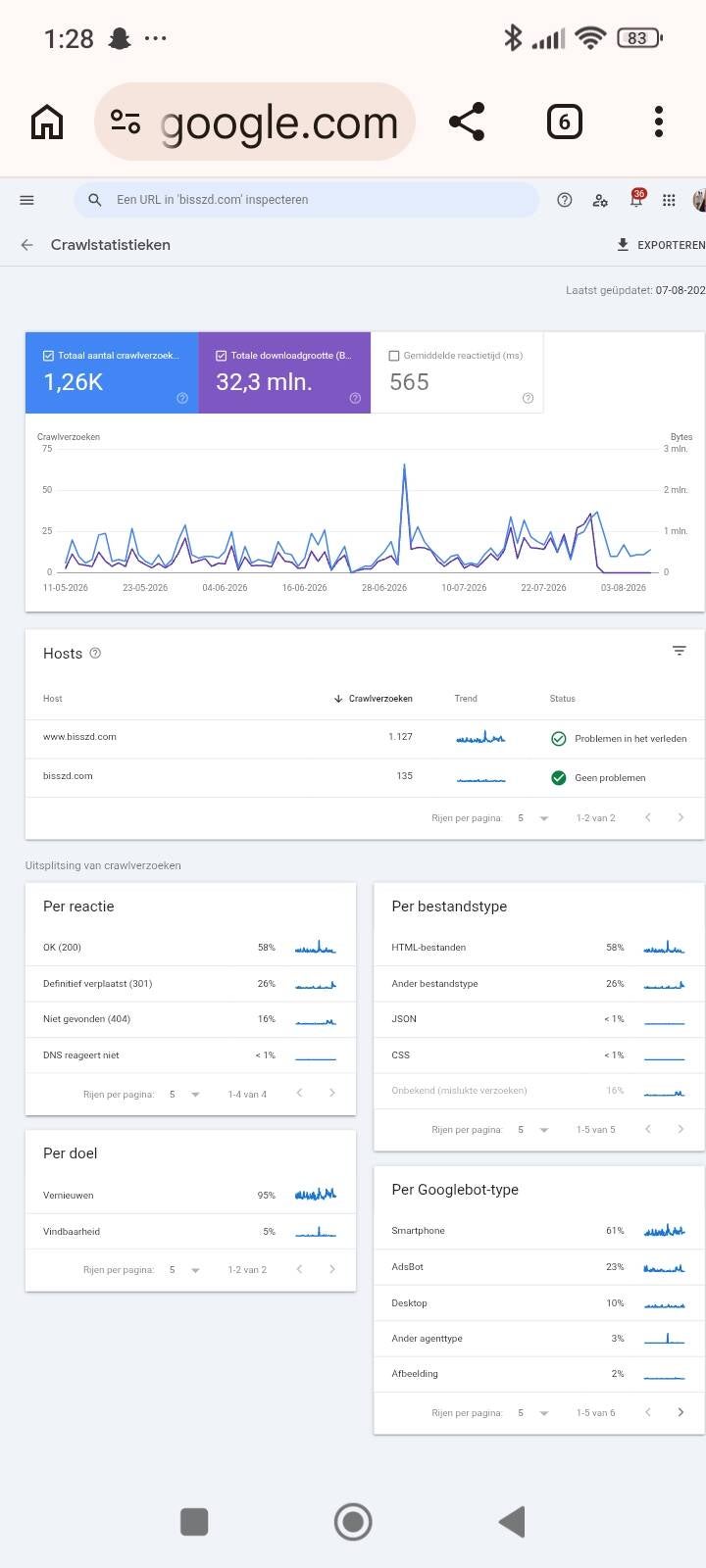The image size is (706, 1568).
Task: Enable Gemiddelde reactietijd checkbox
Action: (394, 356)
